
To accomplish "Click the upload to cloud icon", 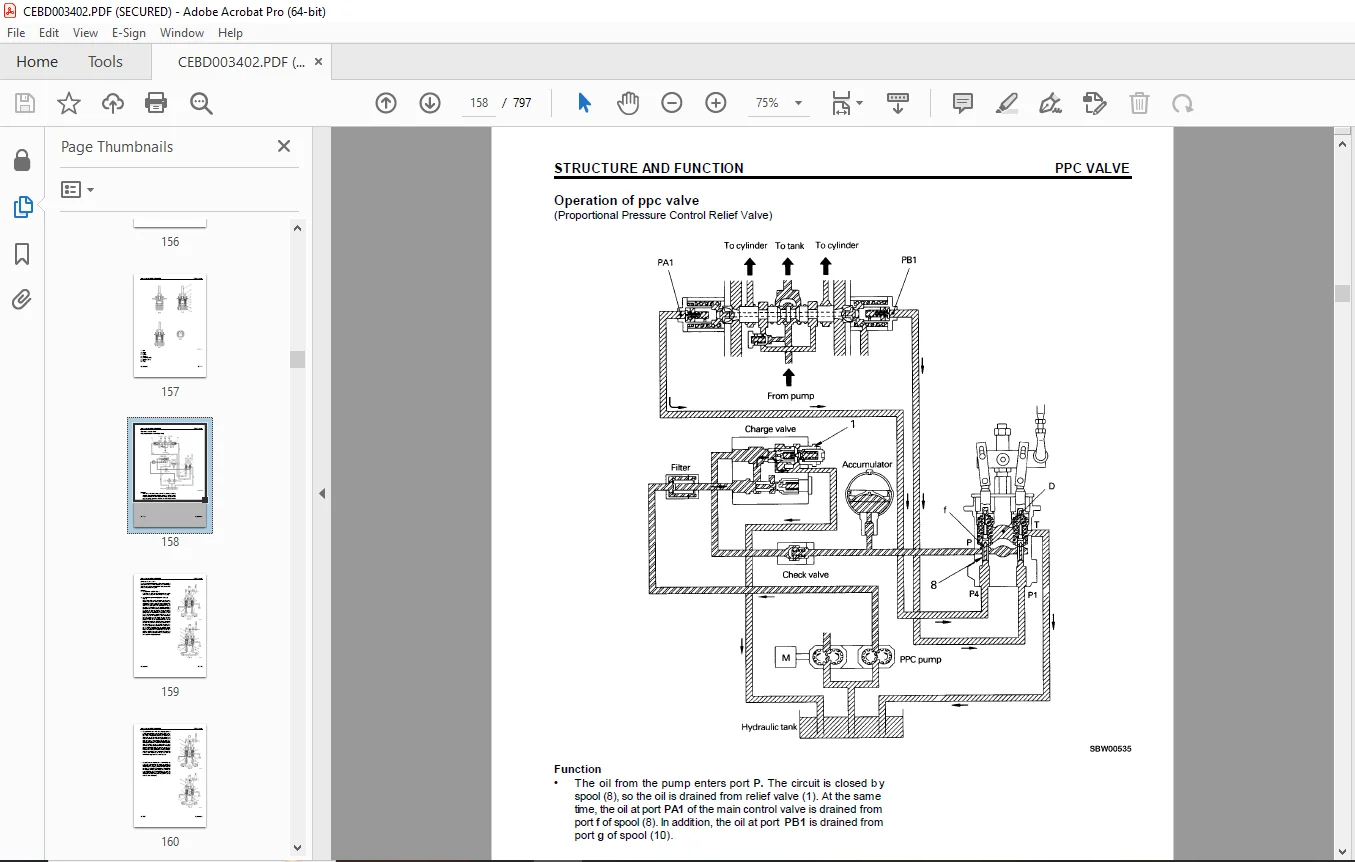I will 113,103.
